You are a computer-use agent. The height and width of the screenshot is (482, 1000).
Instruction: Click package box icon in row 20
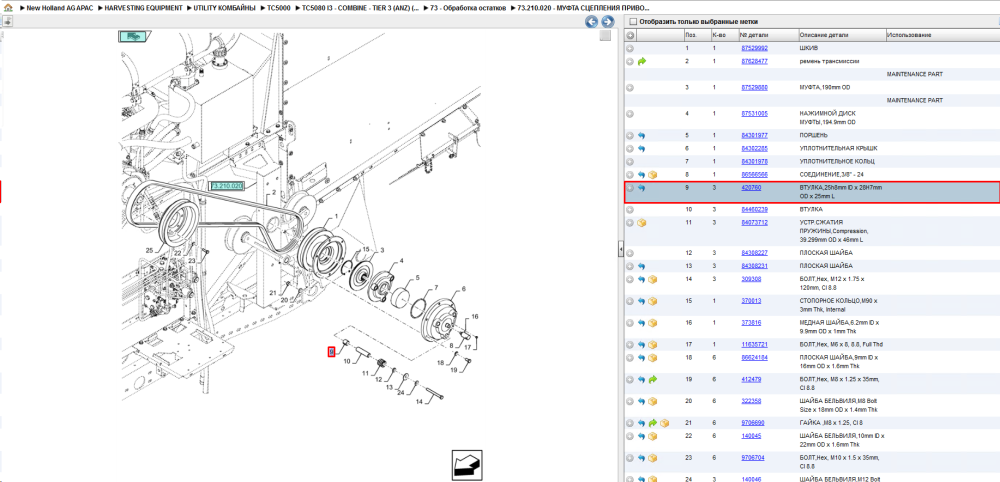coord(652,401)
